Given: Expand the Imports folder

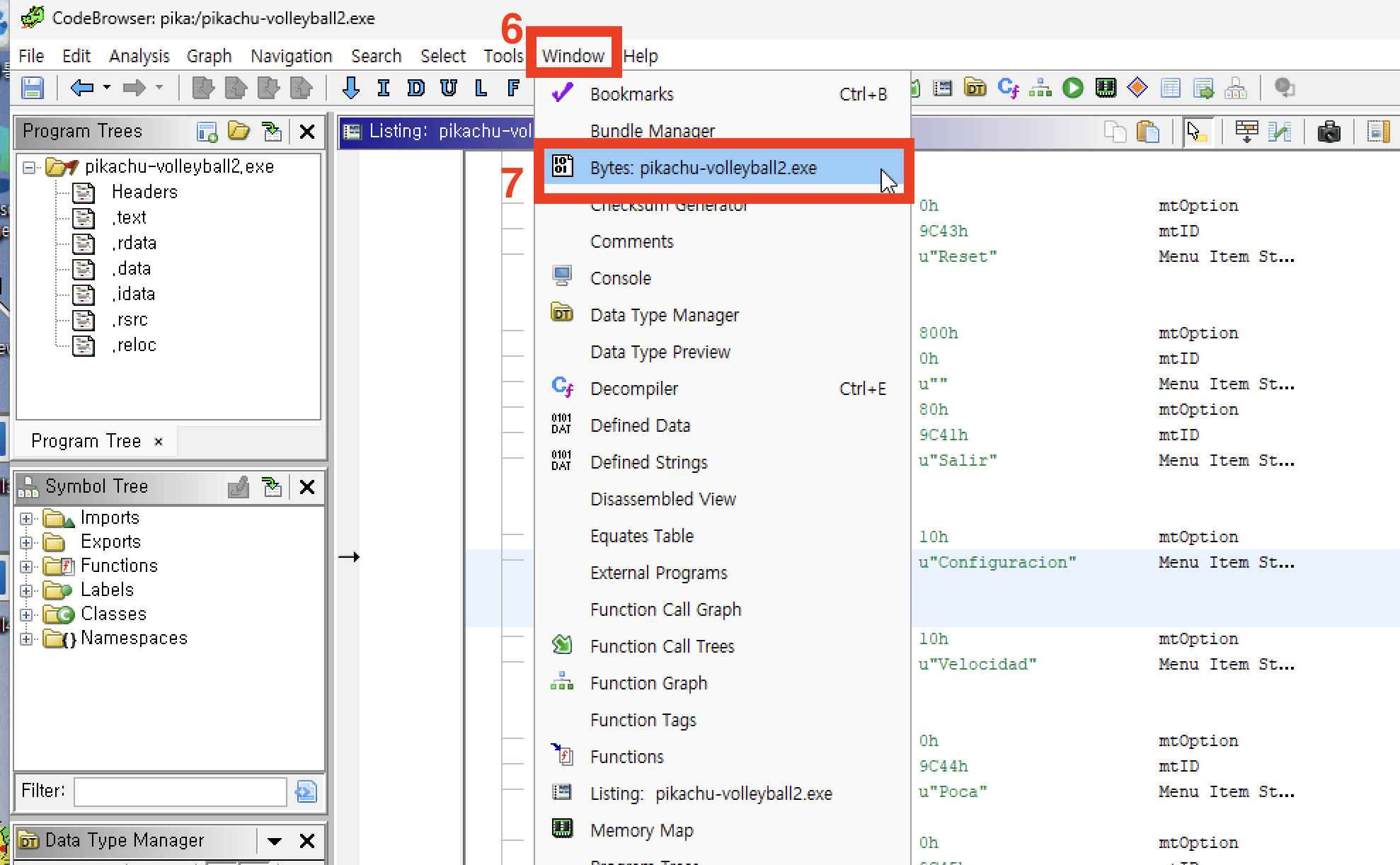Looking at the screenshot, I should coord(26,519).
